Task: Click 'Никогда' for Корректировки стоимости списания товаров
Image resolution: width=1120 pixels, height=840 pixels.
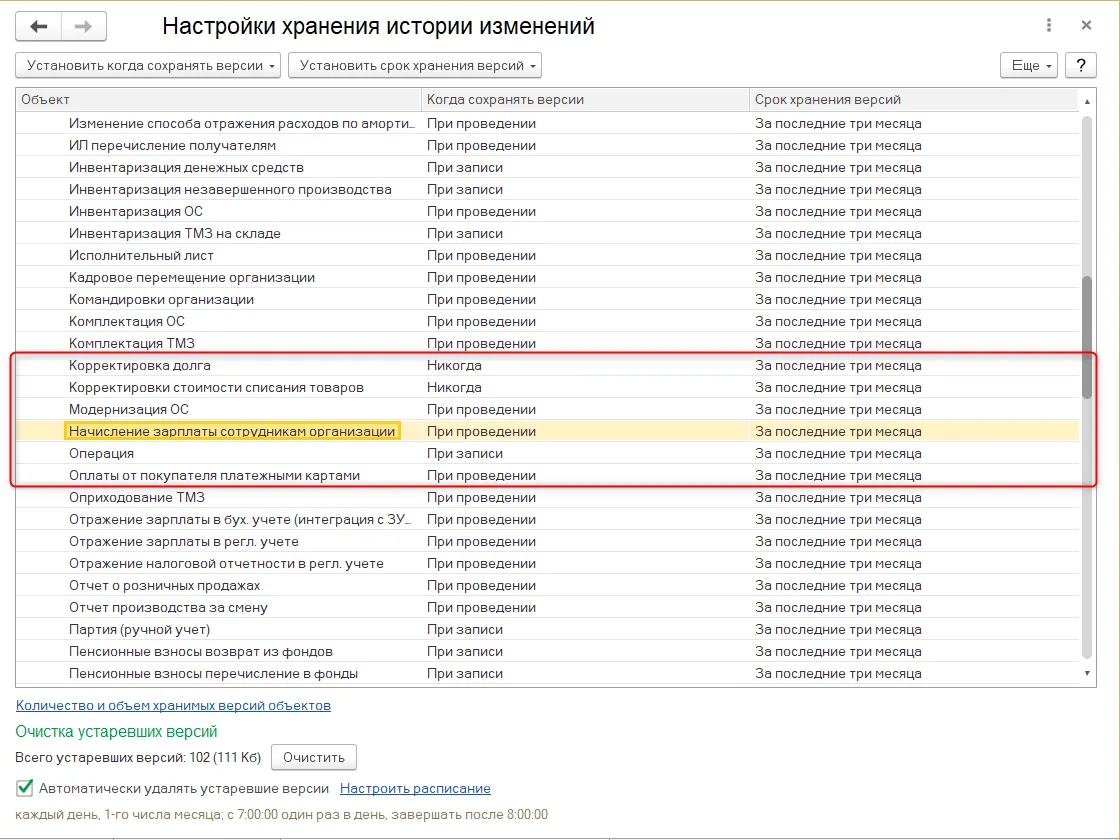Action: pyautogui.click(x=454, y=388)
